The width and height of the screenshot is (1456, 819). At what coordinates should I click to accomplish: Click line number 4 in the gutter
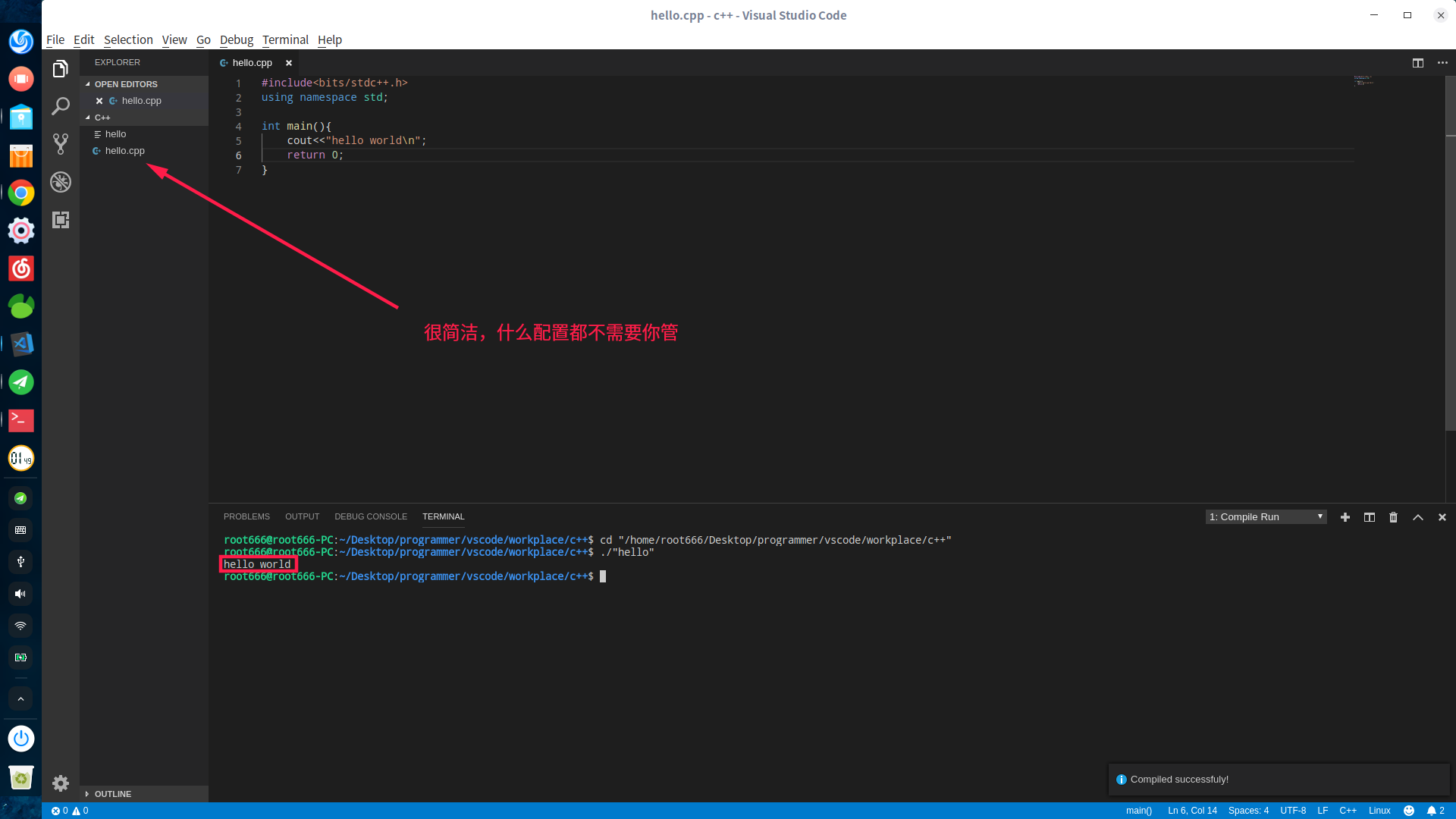[238, 126]
